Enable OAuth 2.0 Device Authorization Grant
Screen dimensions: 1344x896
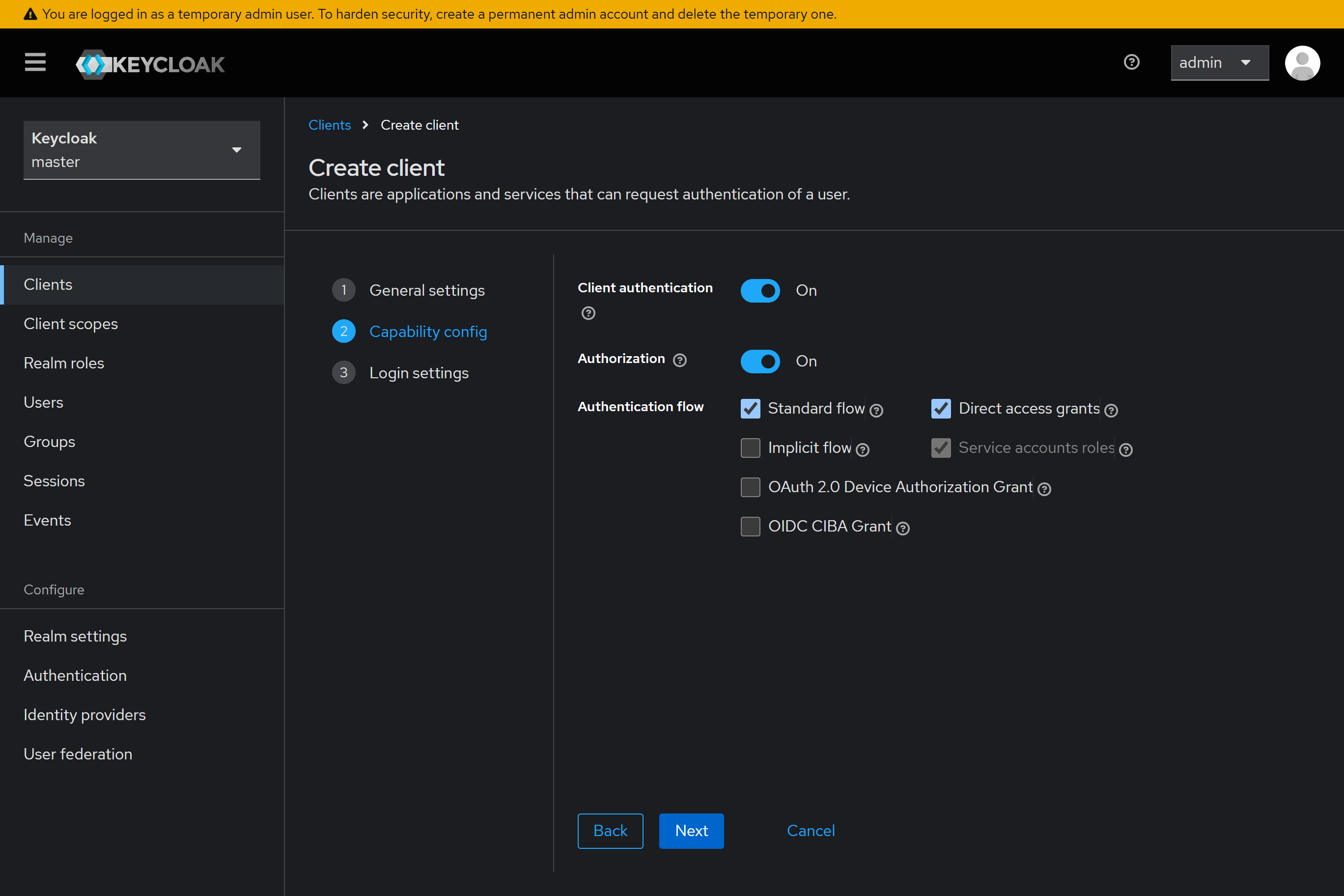pyautogui.click(x=750, y=487)
